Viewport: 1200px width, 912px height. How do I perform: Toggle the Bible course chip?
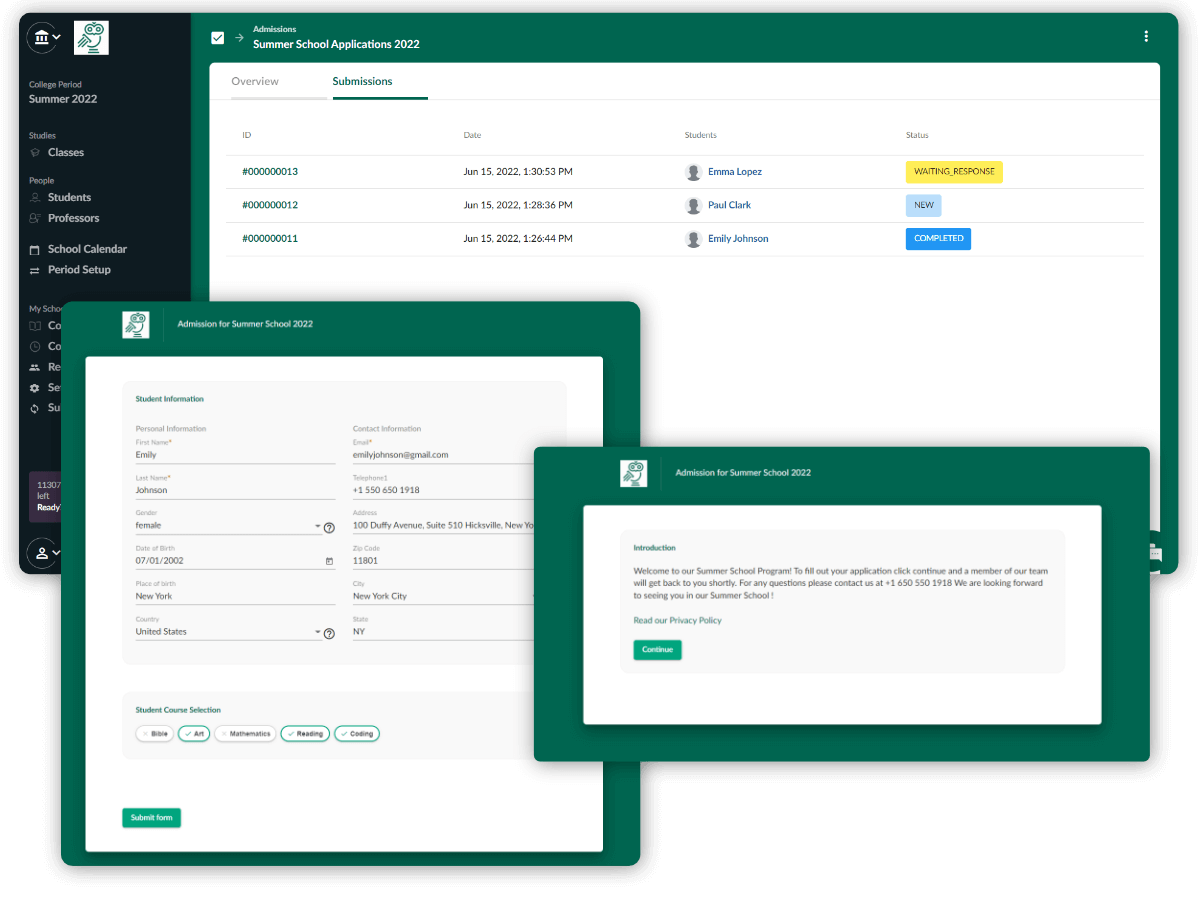point(153,734)
